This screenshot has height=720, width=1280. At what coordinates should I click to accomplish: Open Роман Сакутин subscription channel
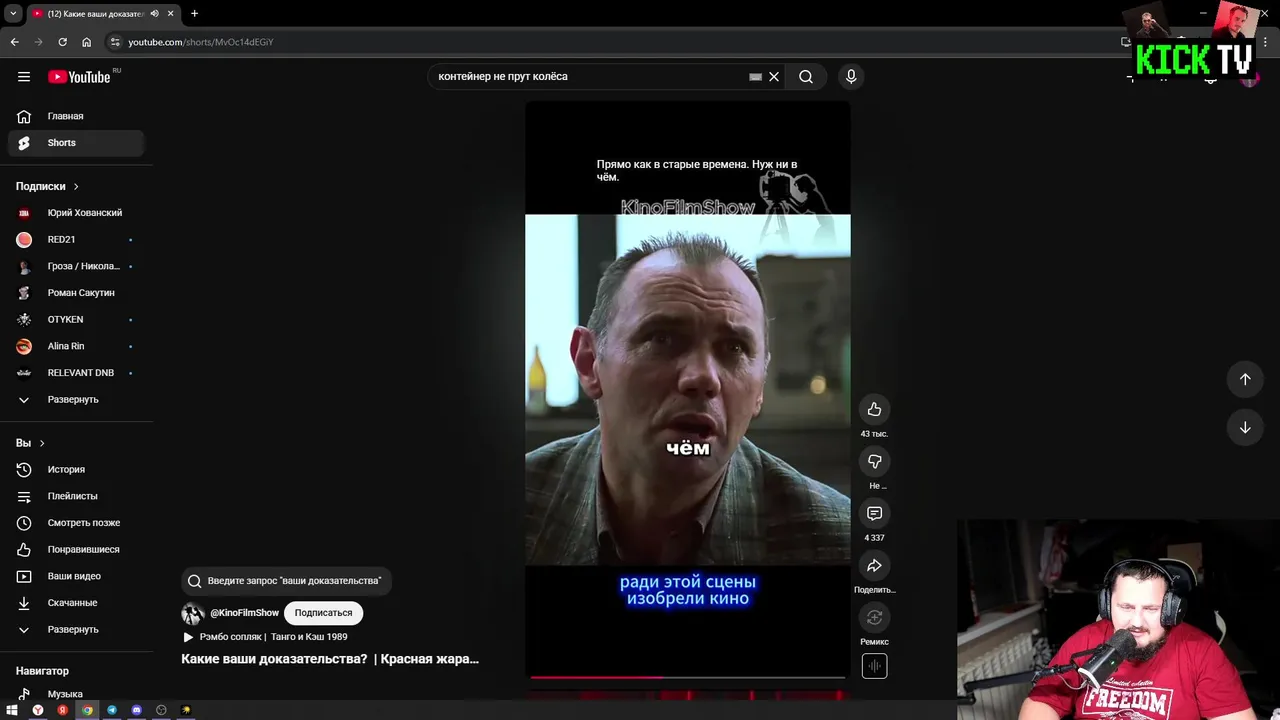76,293
